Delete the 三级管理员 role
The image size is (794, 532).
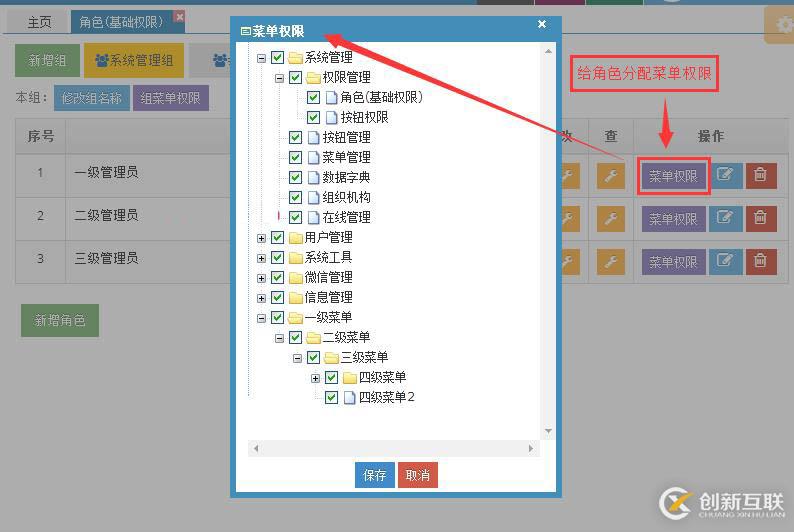[x=761, y=262]
